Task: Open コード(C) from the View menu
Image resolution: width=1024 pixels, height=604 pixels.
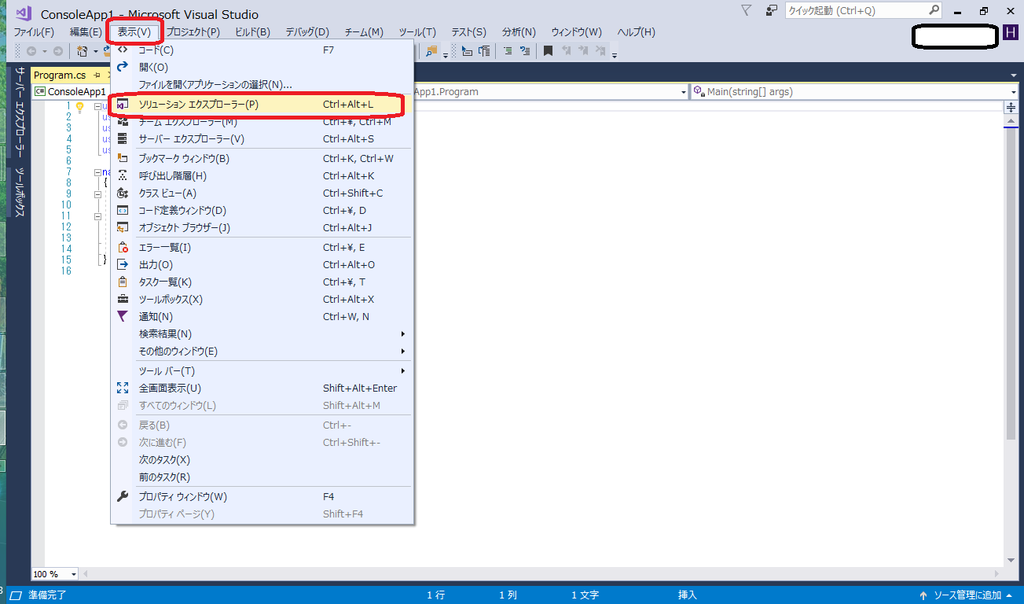Action: 262,50
